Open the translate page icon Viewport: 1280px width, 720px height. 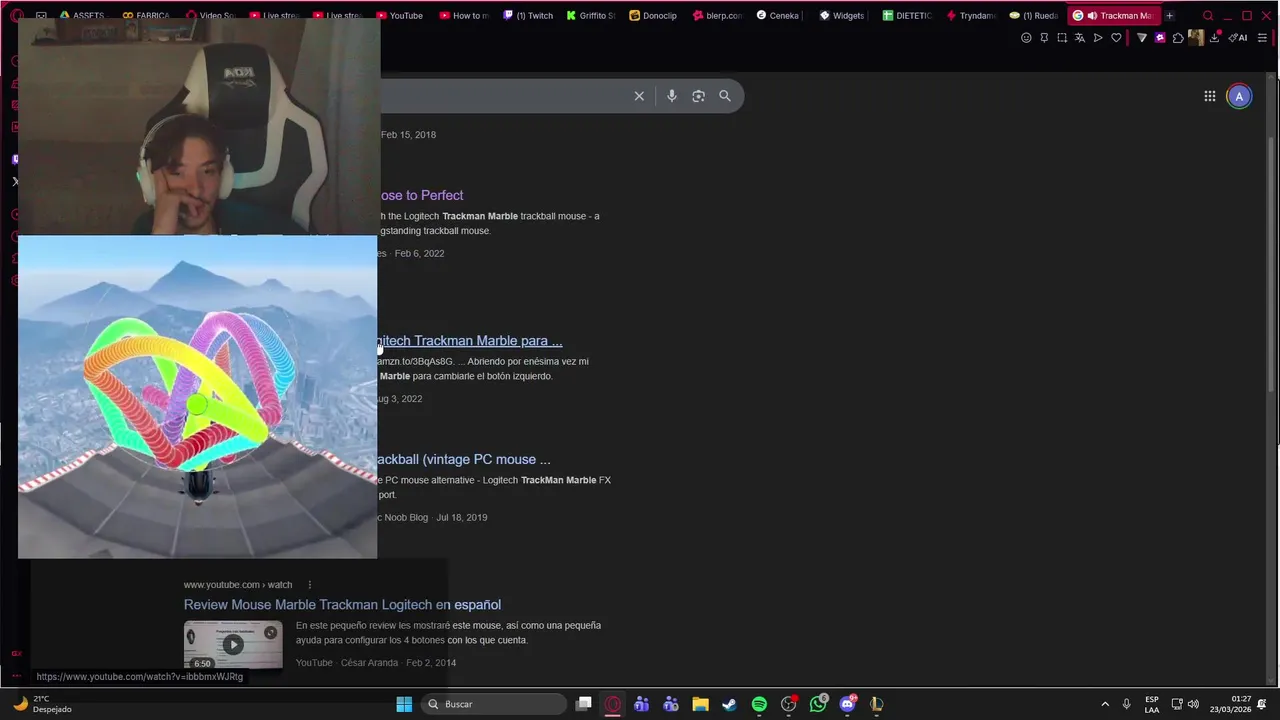click(1080, 38)
